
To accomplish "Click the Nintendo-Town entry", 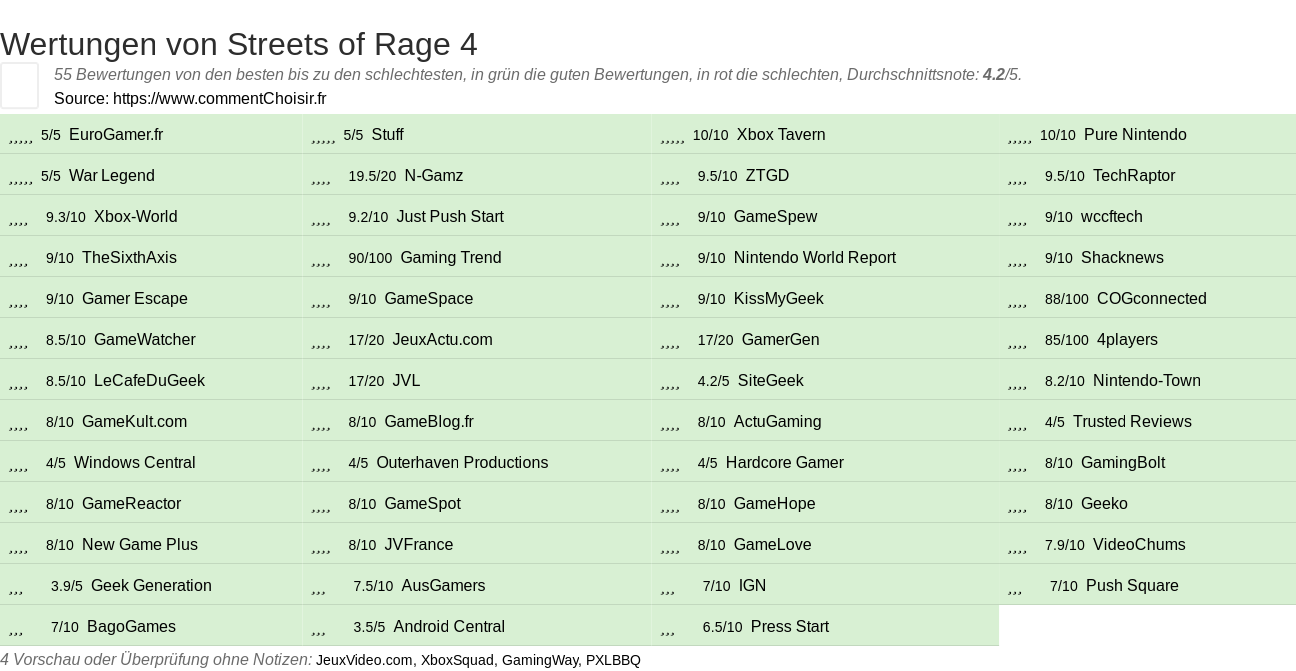I will pyautogui.click(x=1147, y=380).
